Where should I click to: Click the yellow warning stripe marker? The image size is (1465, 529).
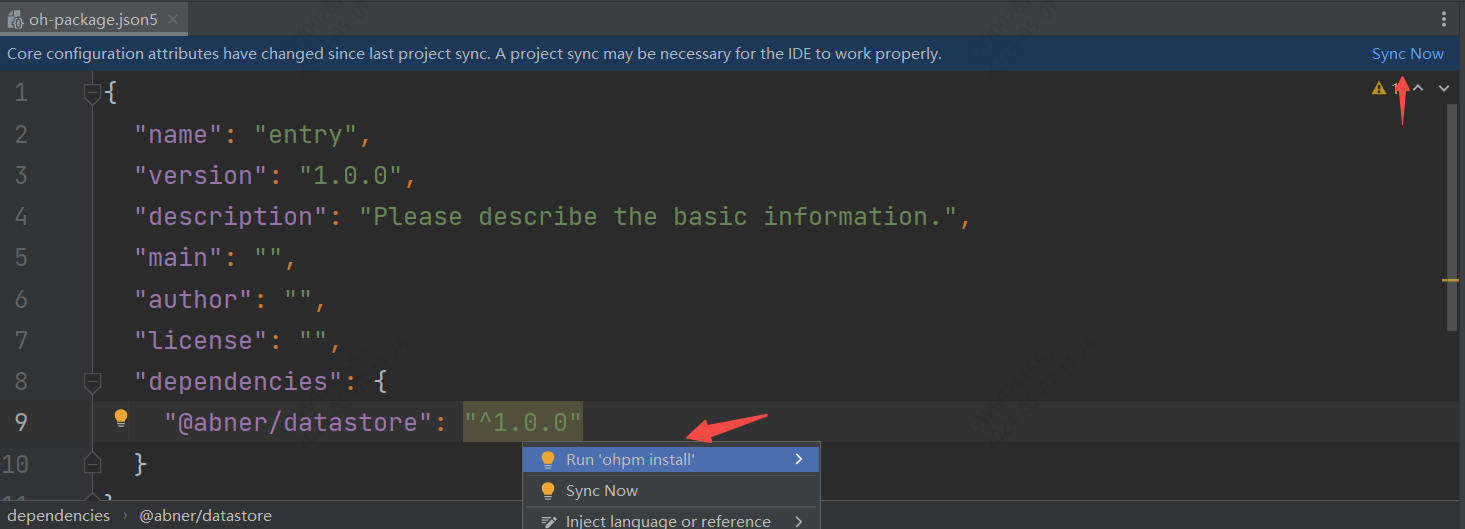point(1450,281)
